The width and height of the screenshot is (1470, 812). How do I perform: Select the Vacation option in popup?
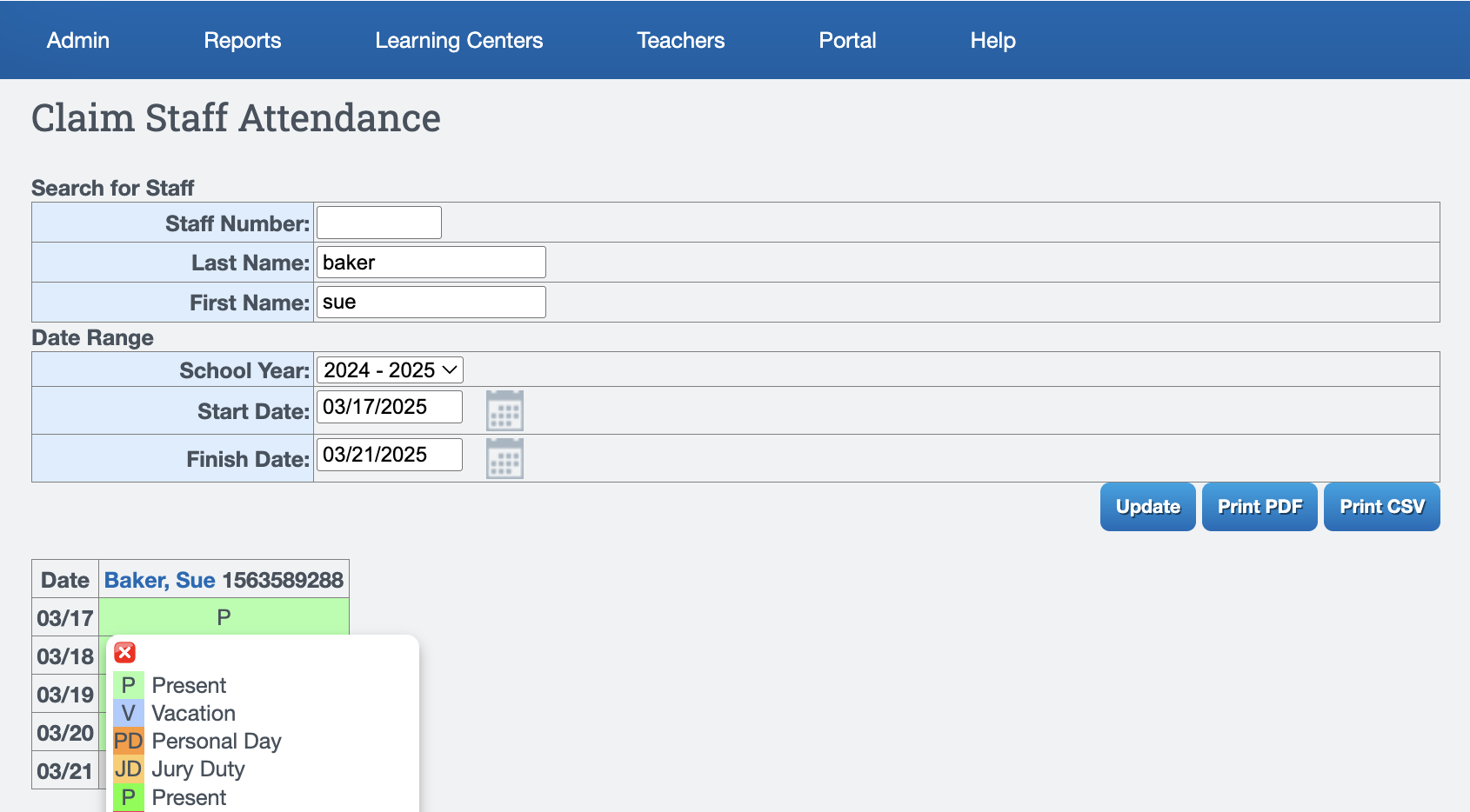click(193, 713)
